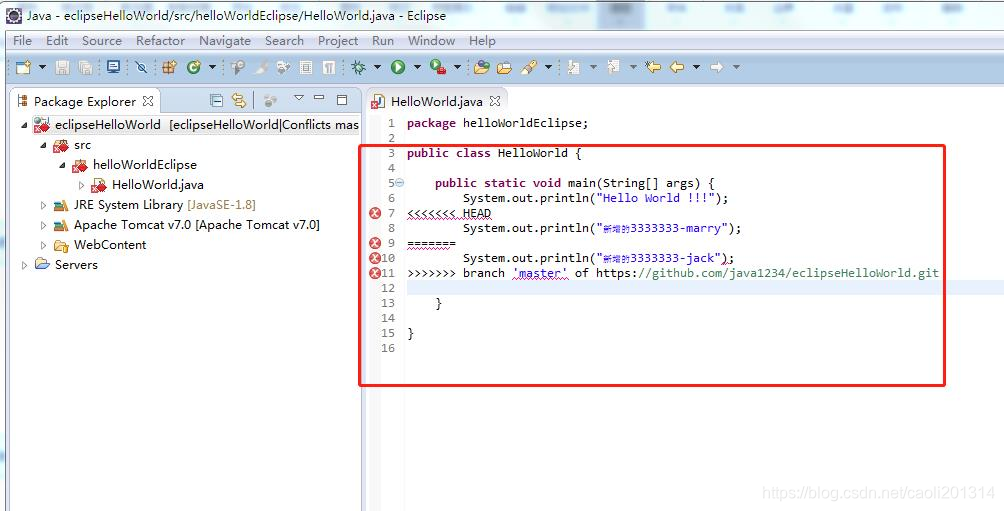Click the New Java Package icon

point(169,67)
